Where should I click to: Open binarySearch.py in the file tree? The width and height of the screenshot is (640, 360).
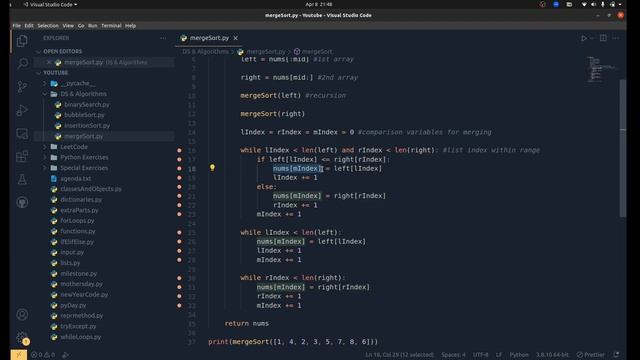(87, 104)
